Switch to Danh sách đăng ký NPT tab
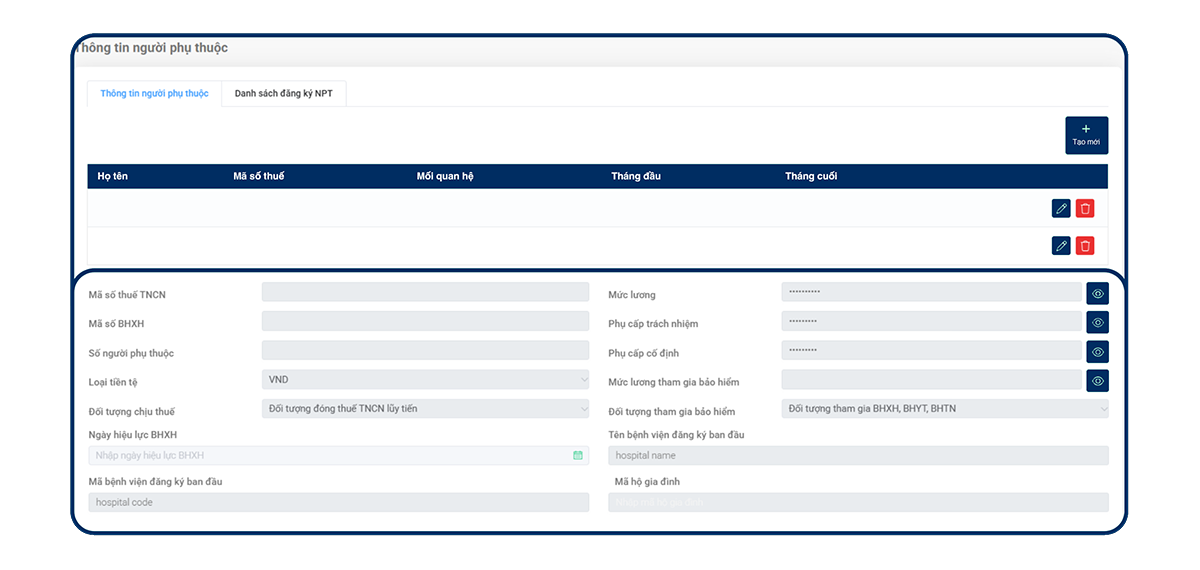The width and height of the screenshot is (1200, 570). coord(284,93)
